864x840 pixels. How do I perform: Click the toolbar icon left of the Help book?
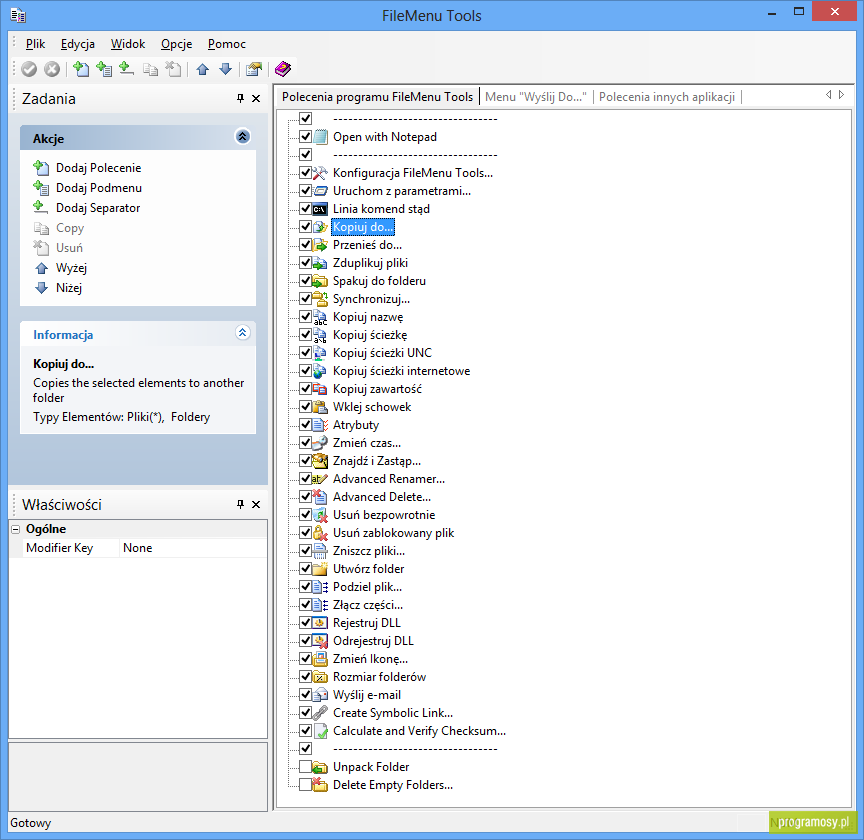tap(254, 69)
